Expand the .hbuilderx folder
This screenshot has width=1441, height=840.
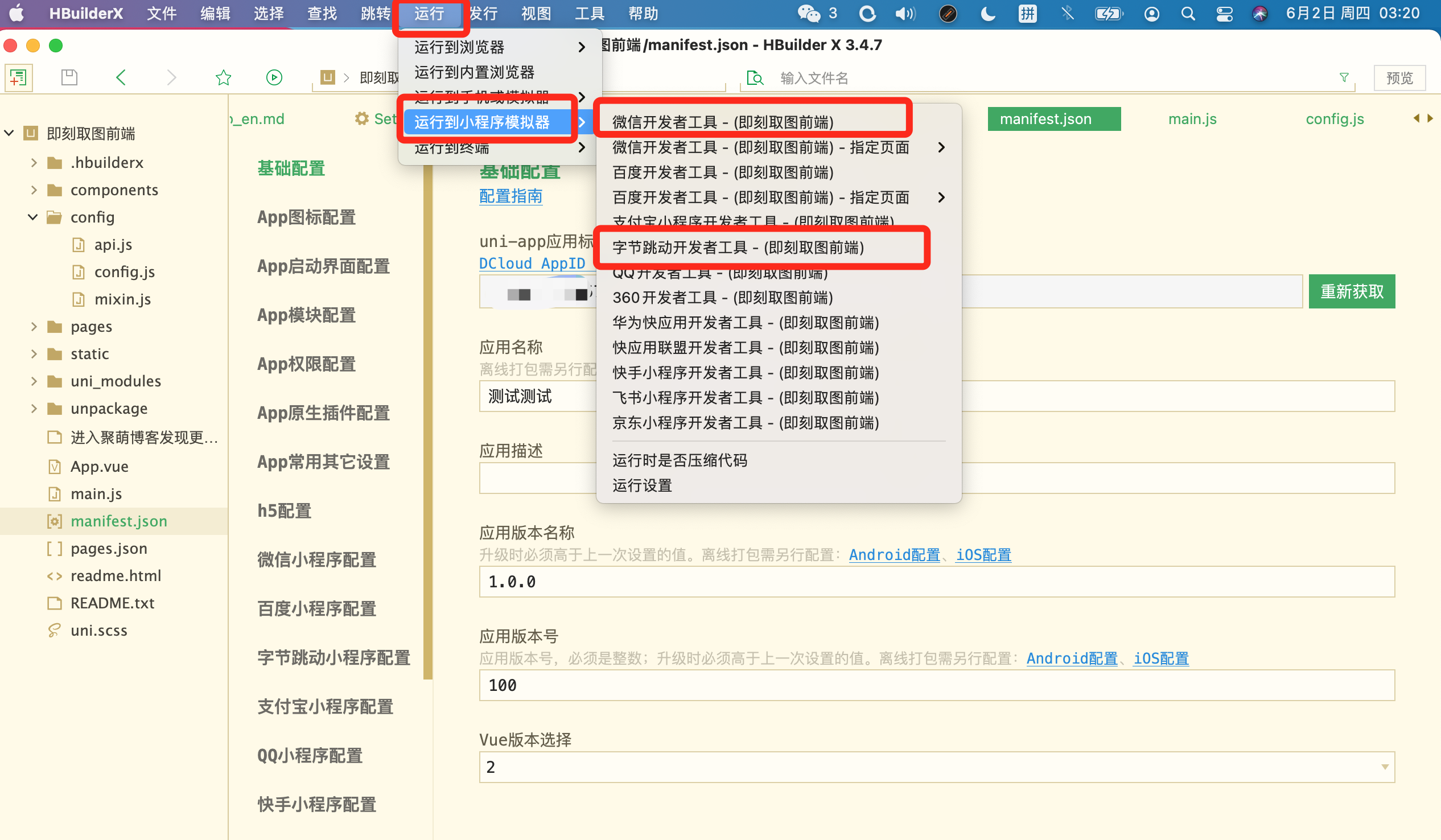(x=34, y=162)
